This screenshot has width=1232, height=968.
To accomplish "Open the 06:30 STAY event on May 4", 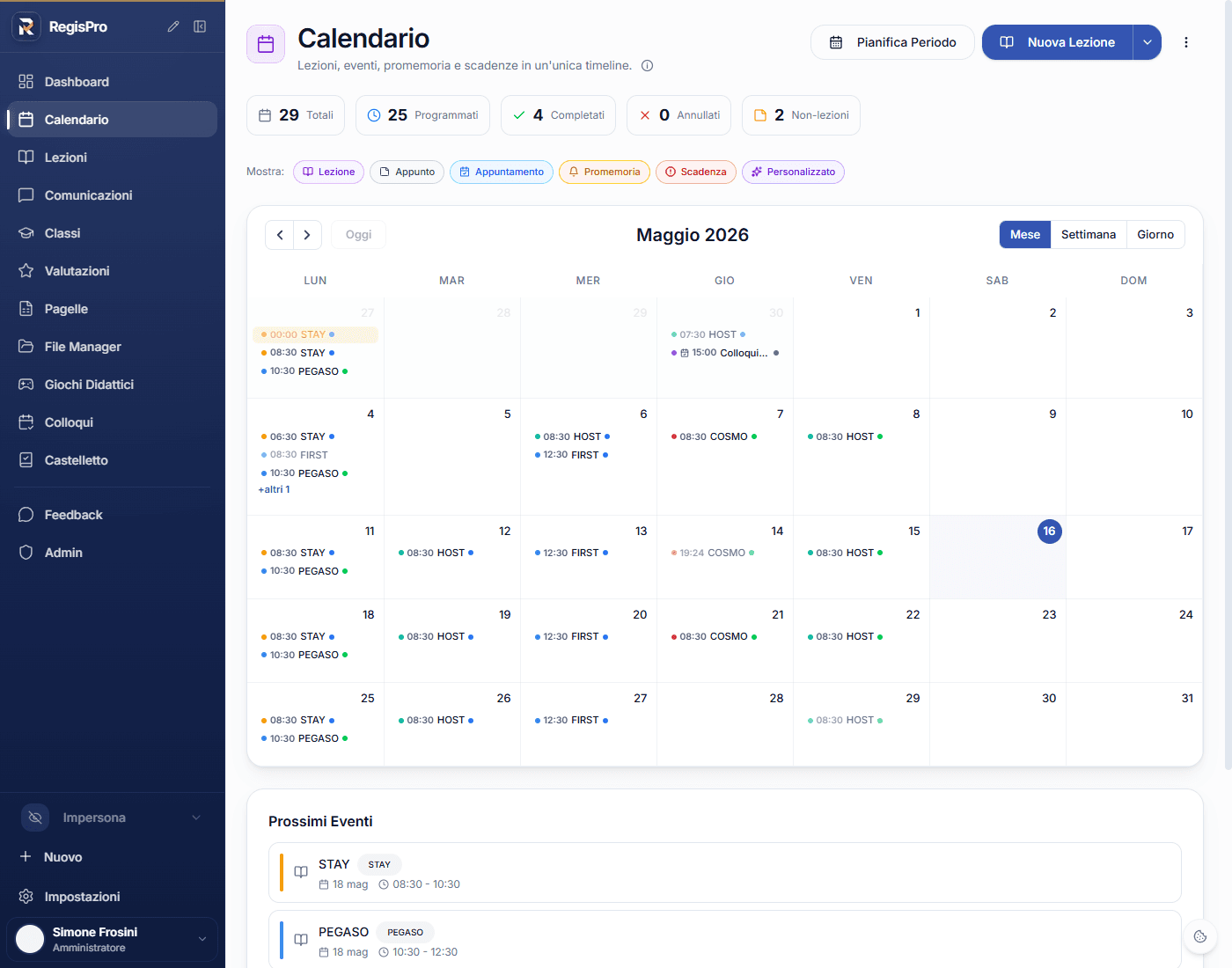I will coord(297,436).
